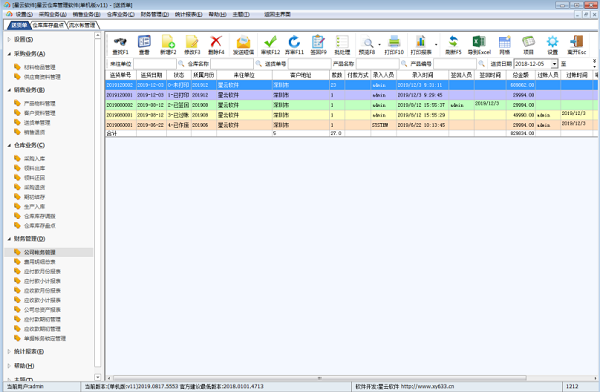The width and height of the screenshot is (600, 392).
Task: Click the Find F1 binoculars icon
Action: click(x=120, y=42)
